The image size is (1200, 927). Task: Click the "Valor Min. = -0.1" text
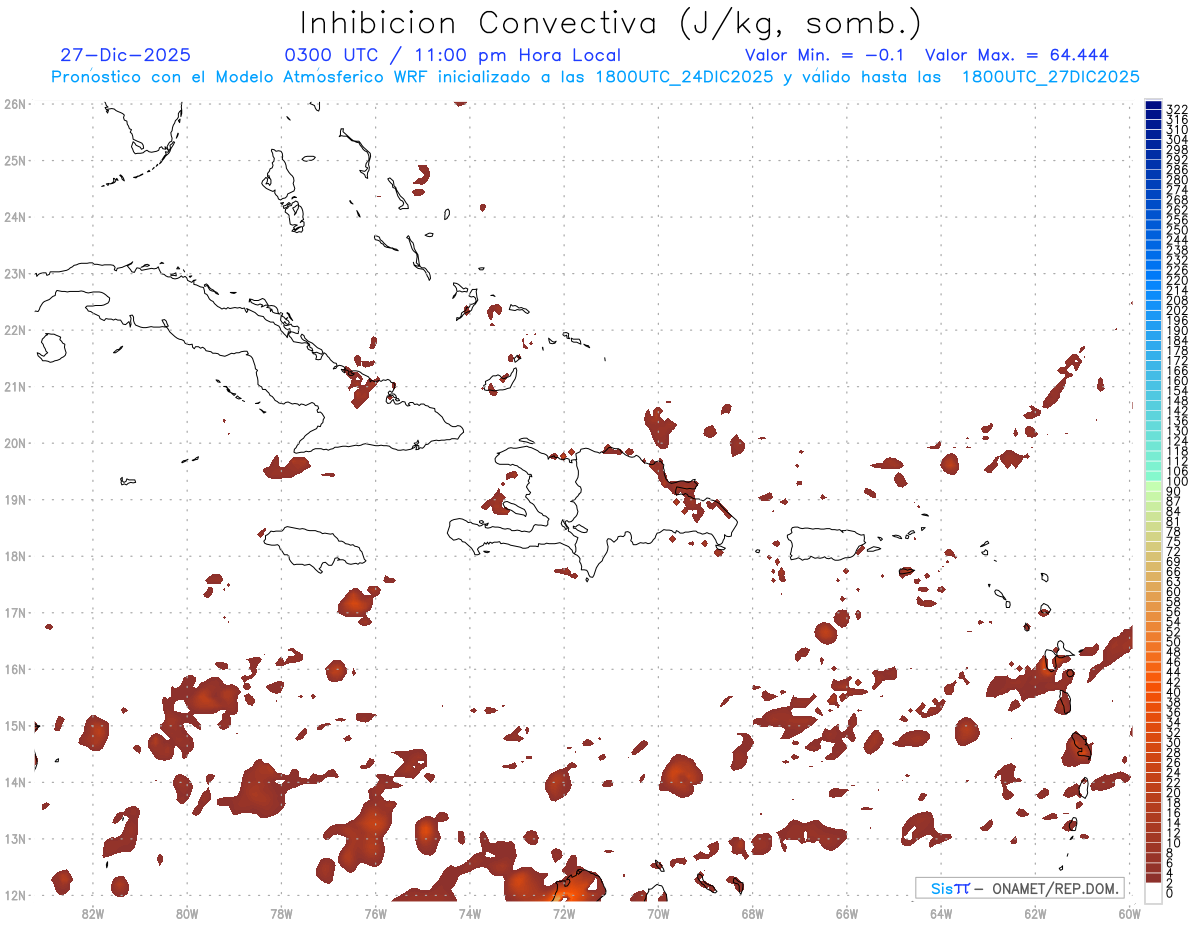click(825, 55)
